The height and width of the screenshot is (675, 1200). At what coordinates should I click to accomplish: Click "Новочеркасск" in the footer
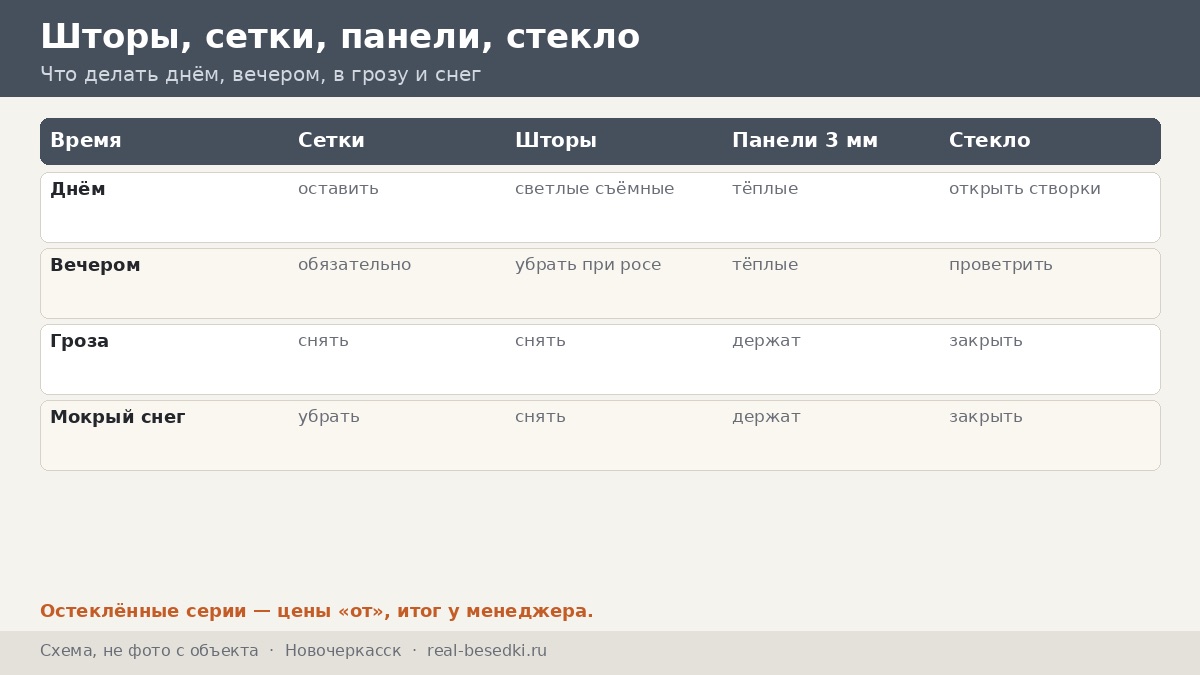click(x=343, y=651)
